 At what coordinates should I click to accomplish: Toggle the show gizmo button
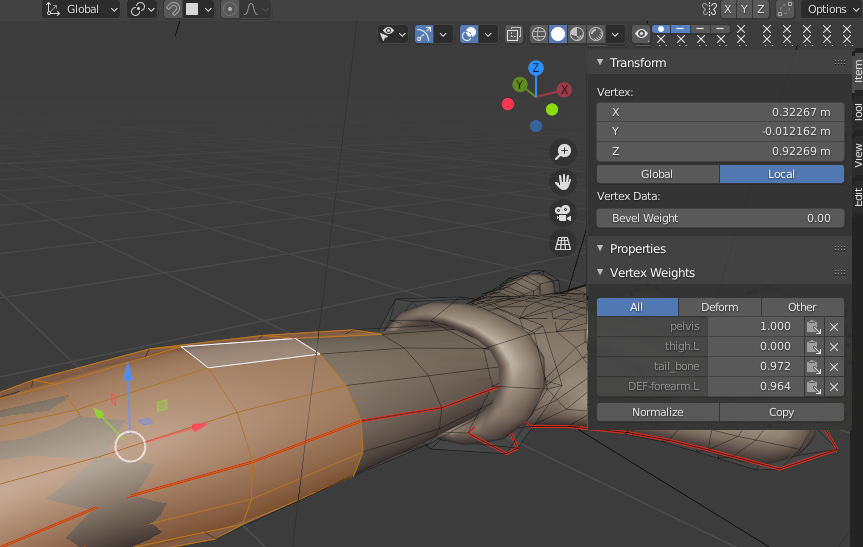424,34
